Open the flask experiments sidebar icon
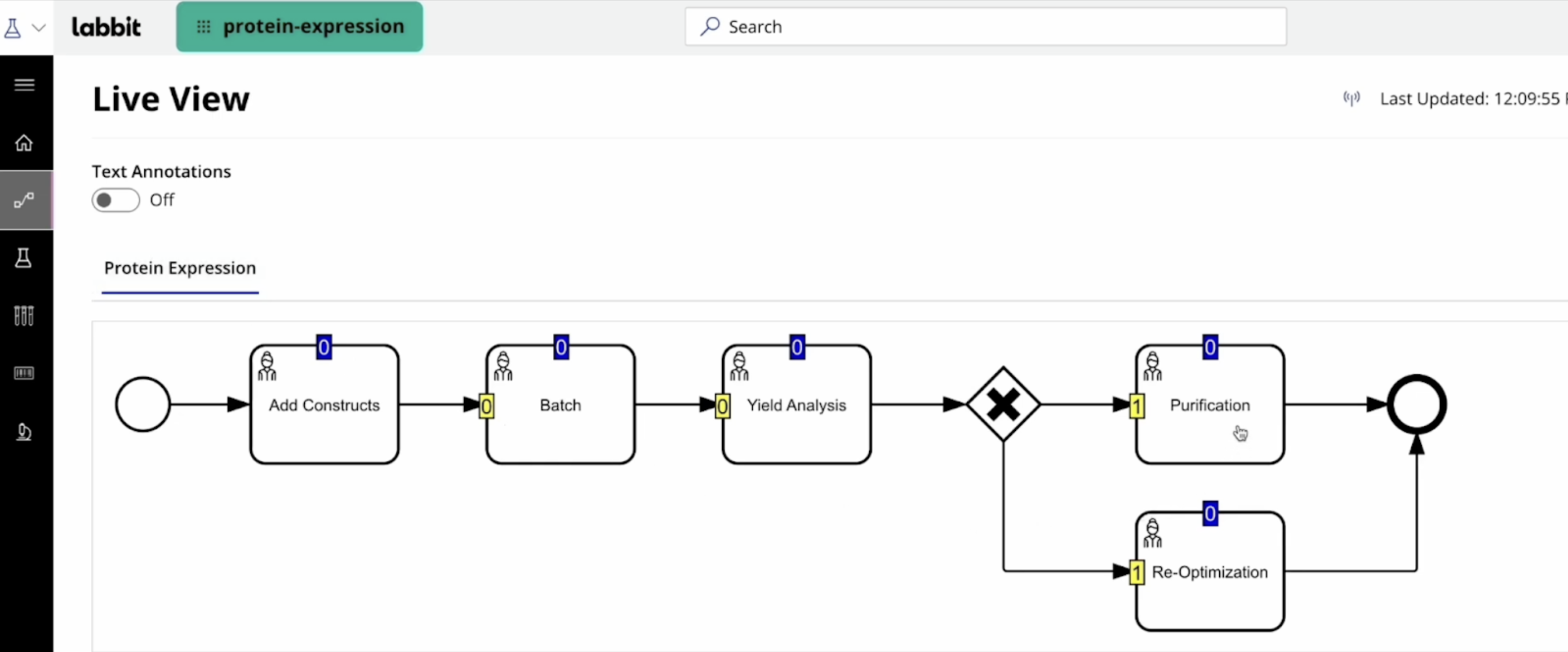 [x=24, y=258]
